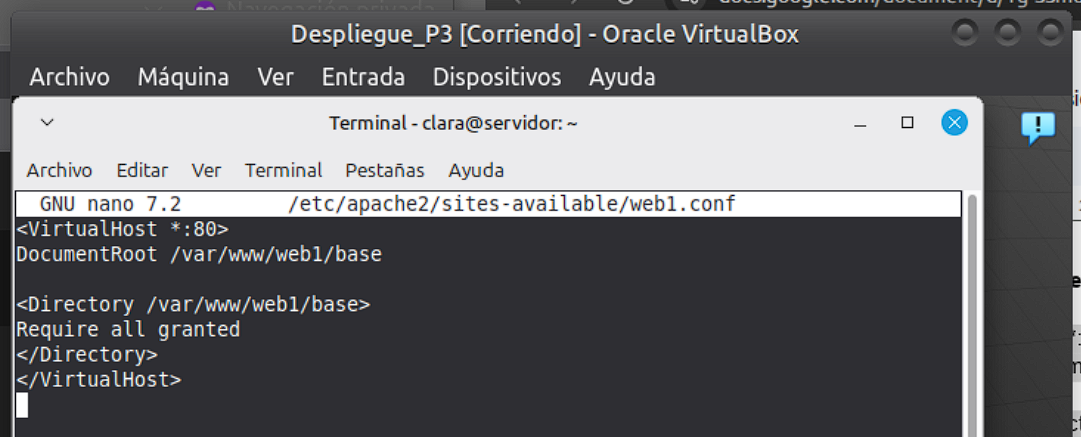Open VirtualBox's Ver menu
The image size is (1081, 437).
(x=275, y=77)
